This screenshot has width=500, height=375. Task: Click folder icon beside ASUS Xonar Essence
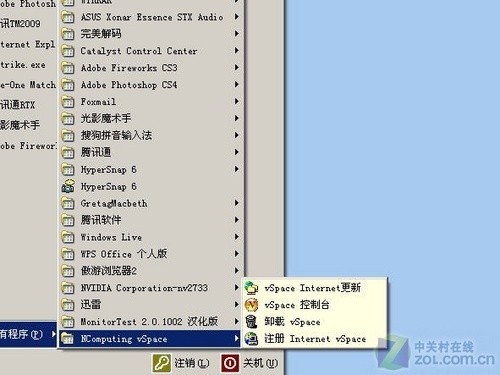point(68,17)
